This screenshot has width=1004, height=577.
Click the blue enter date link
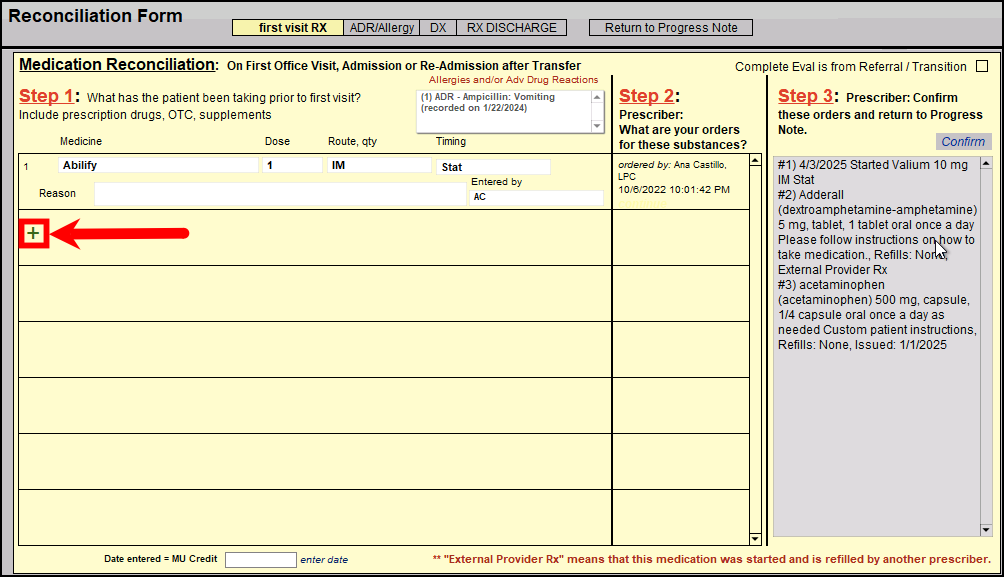[x=324, y=560]
